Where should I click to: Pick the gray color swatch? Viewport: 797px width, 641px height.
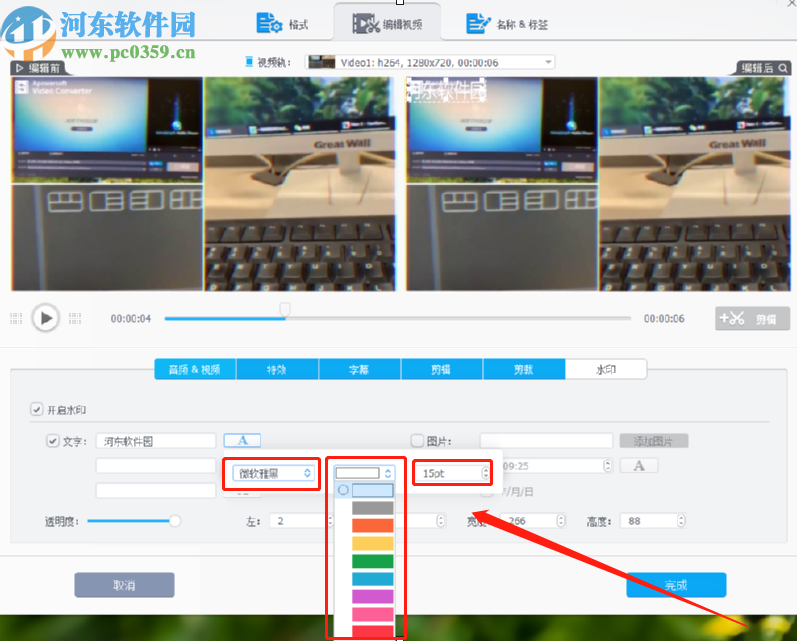click(373, 508)
